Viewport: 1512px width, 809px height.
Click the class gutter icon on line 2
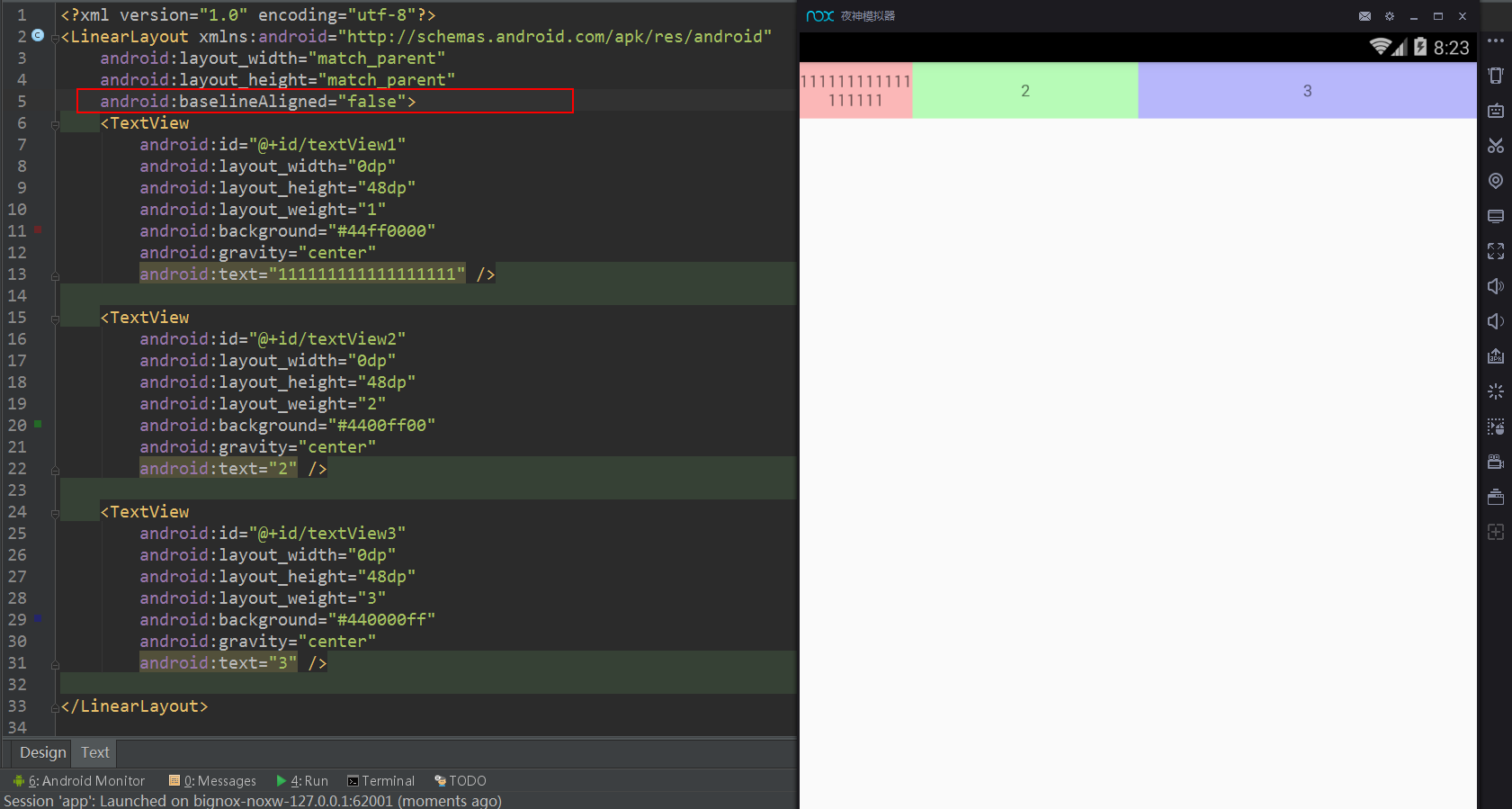coord(38,35)
